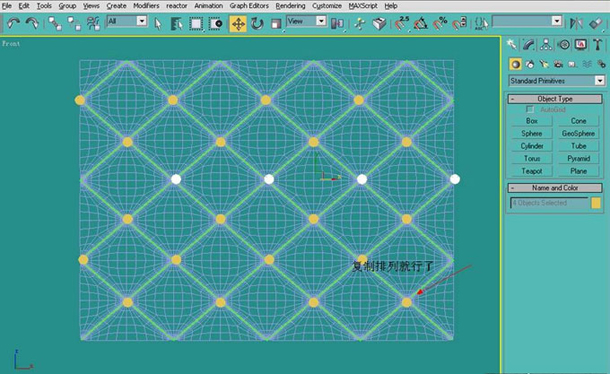Open the Rendering menu
Image resolution: width=610 pixels, height=374 pixels.
290,6
